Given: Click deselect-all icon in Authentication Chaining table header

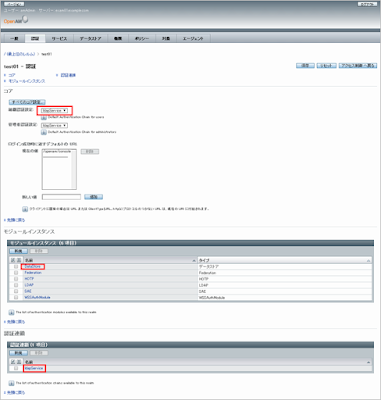Looking at the screenshot, I should click(19, 362).
